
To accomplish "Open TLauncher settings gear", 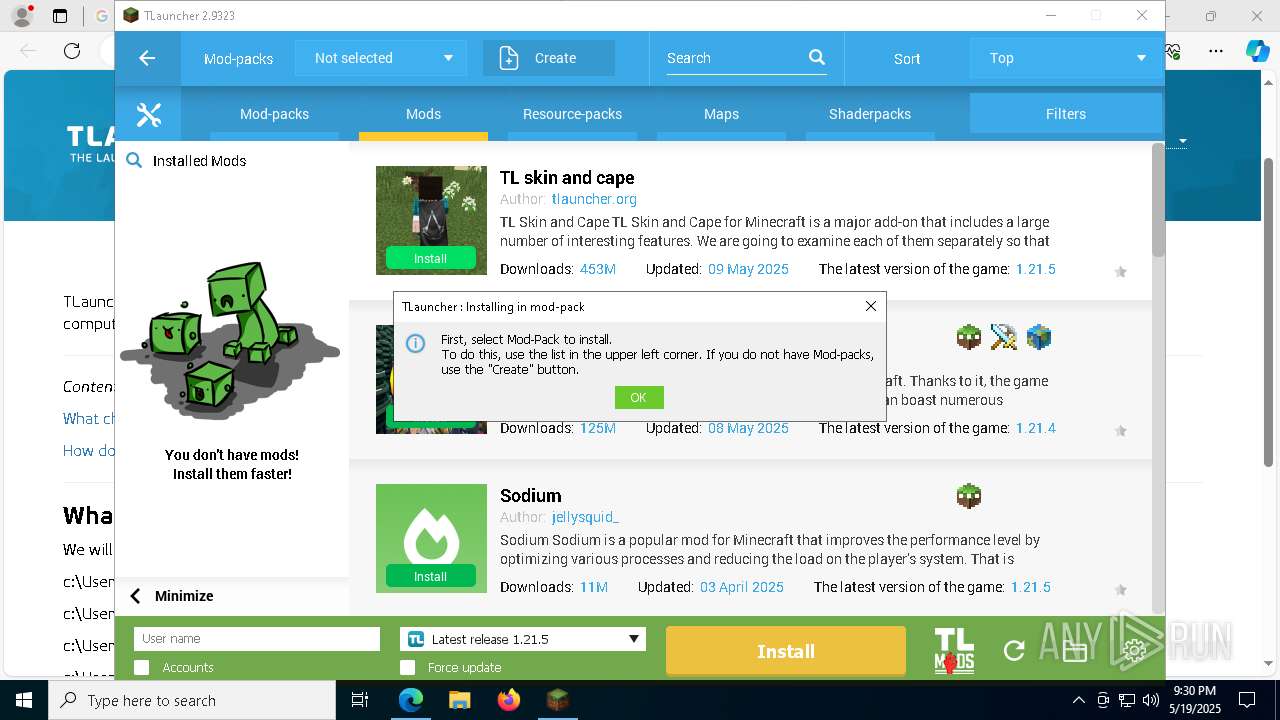I will [1134, 651].
